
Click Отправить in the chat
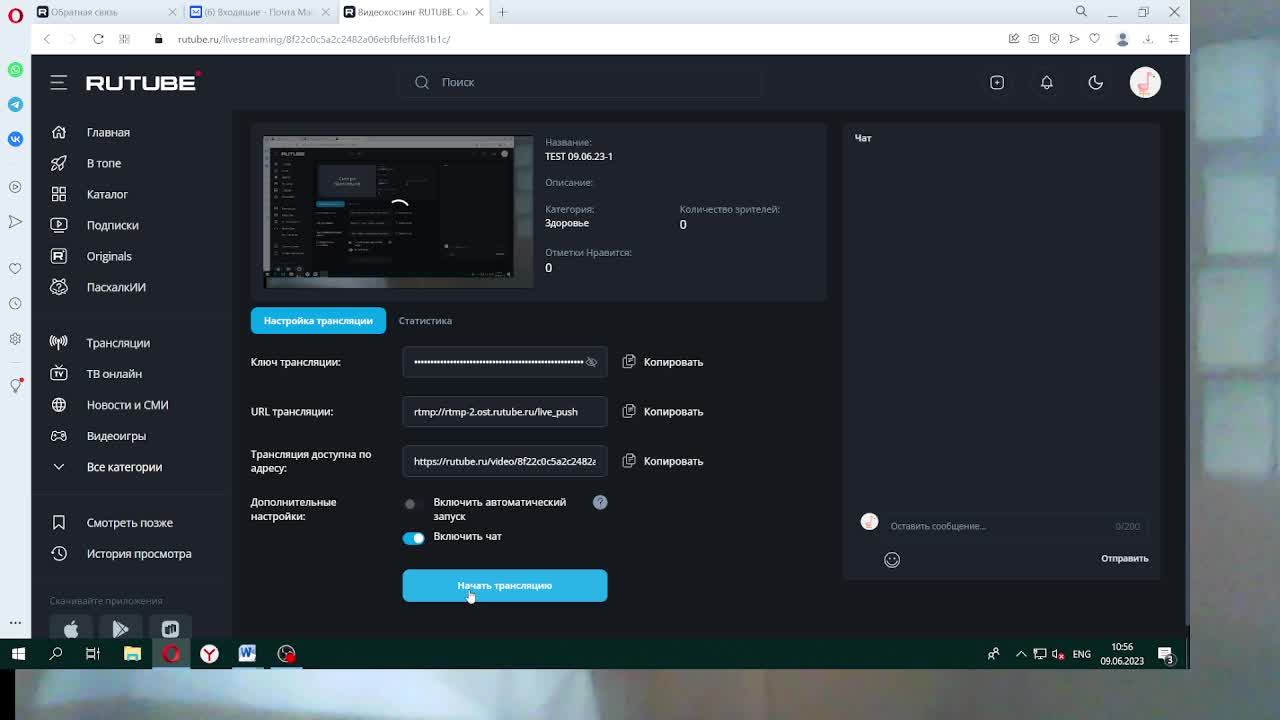1125,559
